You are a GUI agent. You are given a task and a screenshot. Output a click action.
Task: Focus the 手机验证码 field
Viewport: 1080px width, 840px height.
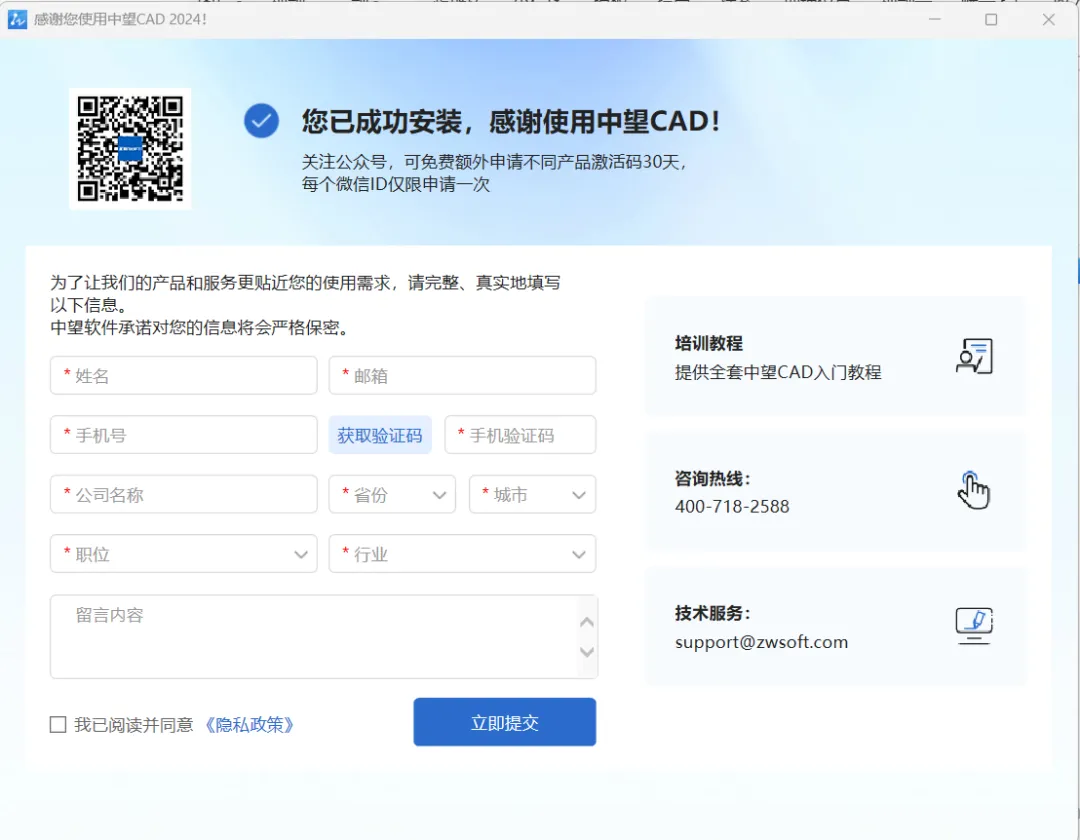520,434
